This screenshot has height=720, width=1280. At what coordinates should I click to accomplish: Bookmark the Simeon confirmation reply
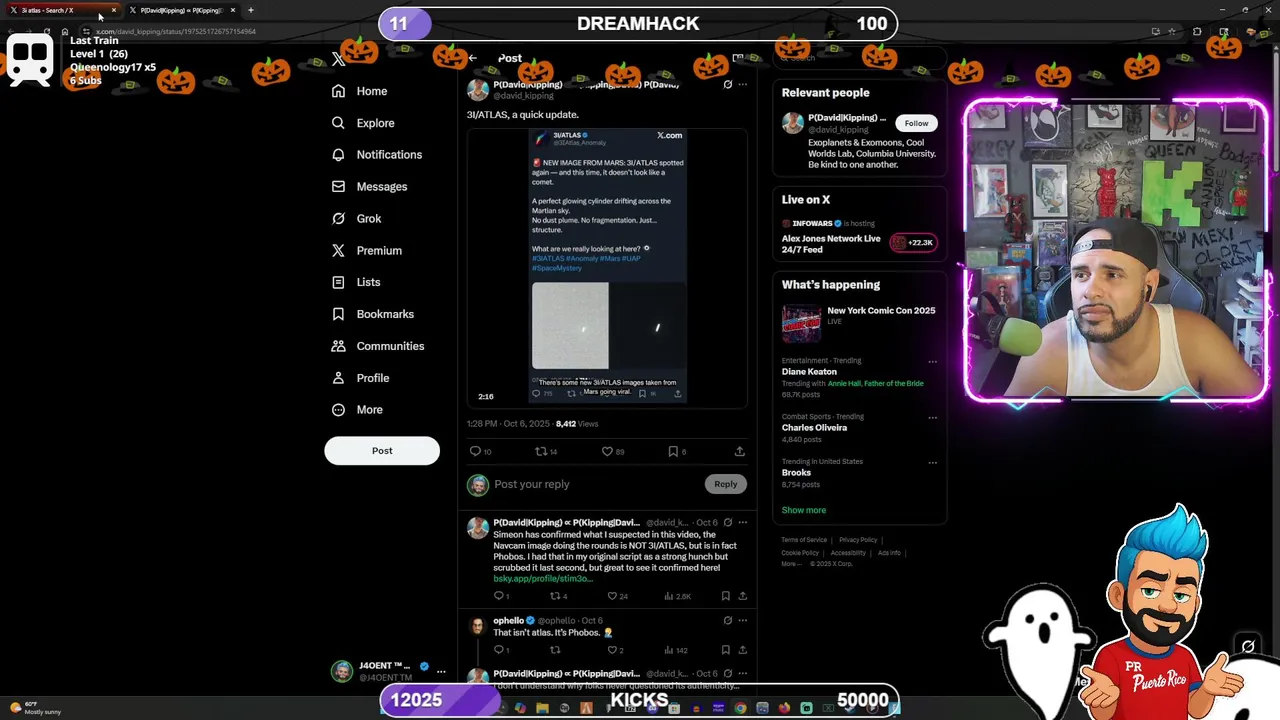click(x=726, y=596)
